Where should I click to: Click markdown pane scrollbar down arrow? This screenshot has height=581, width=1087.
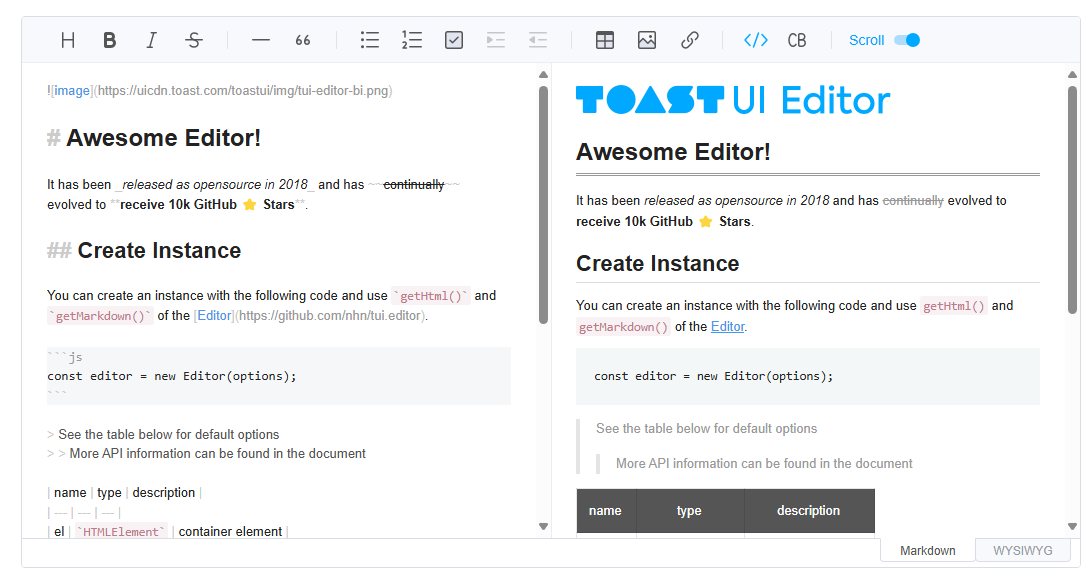[x=544, y=526]
